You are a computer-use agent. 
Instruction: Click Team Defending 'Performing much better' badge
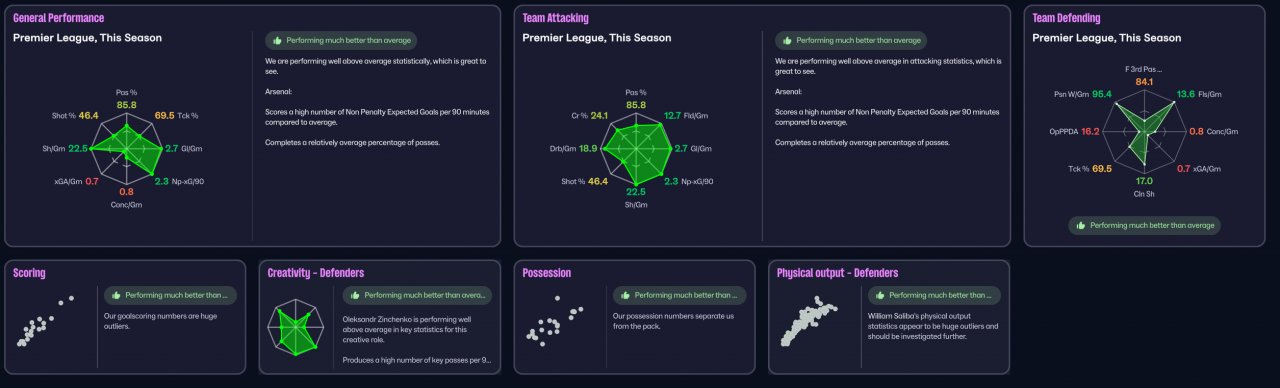point(1144,226)
